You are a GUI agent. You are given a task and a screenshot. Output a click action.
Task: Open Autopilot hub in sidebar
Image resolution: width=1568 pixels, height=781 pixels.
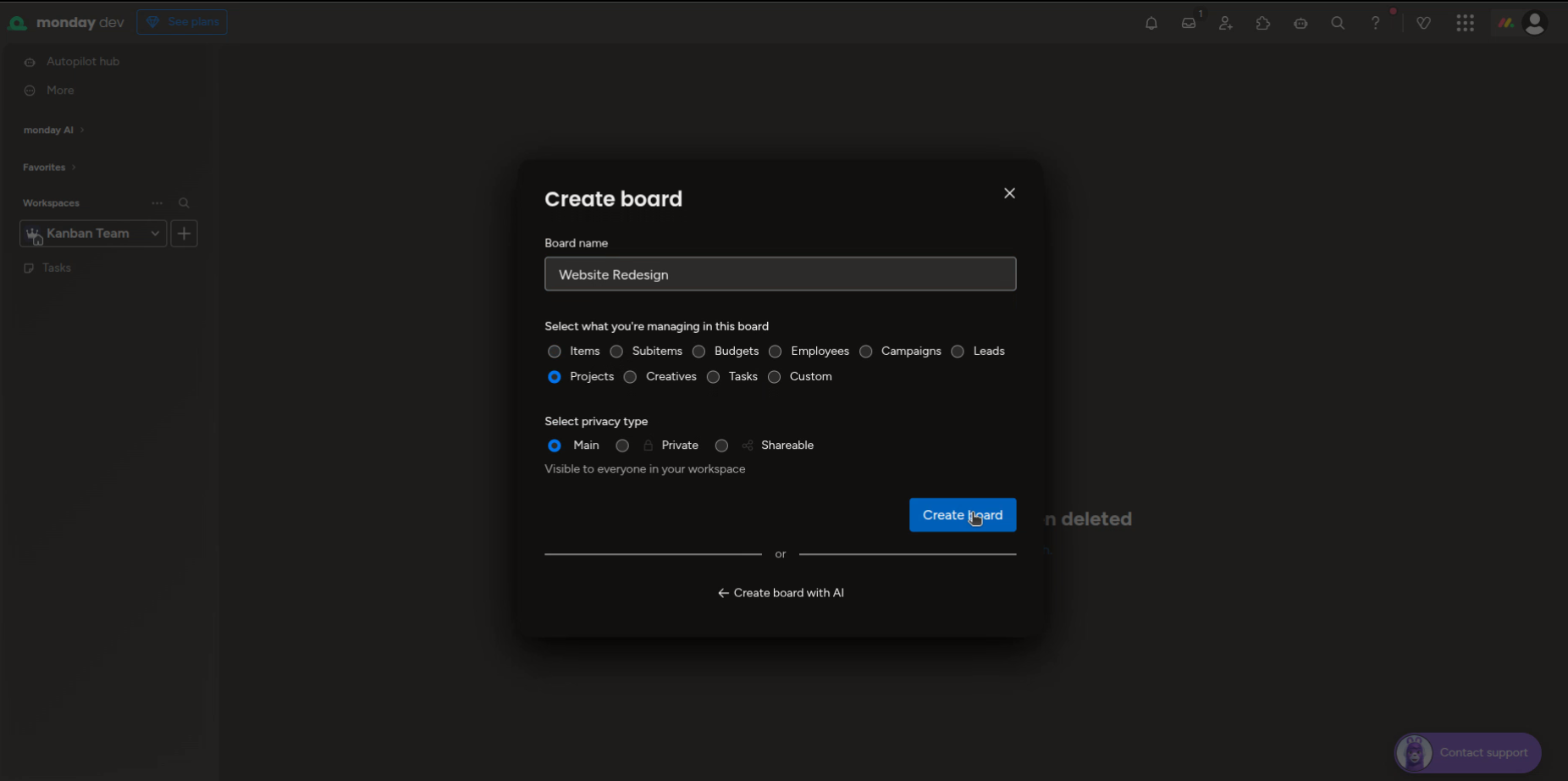[83, 62]
